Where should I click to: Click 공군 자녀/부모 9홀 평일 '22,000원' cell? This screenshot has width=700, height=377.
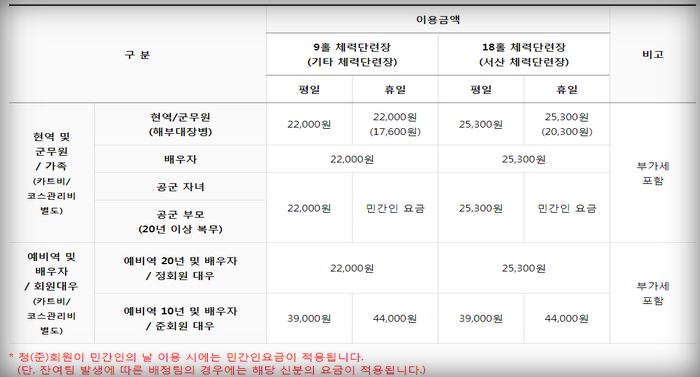(309, 208)
